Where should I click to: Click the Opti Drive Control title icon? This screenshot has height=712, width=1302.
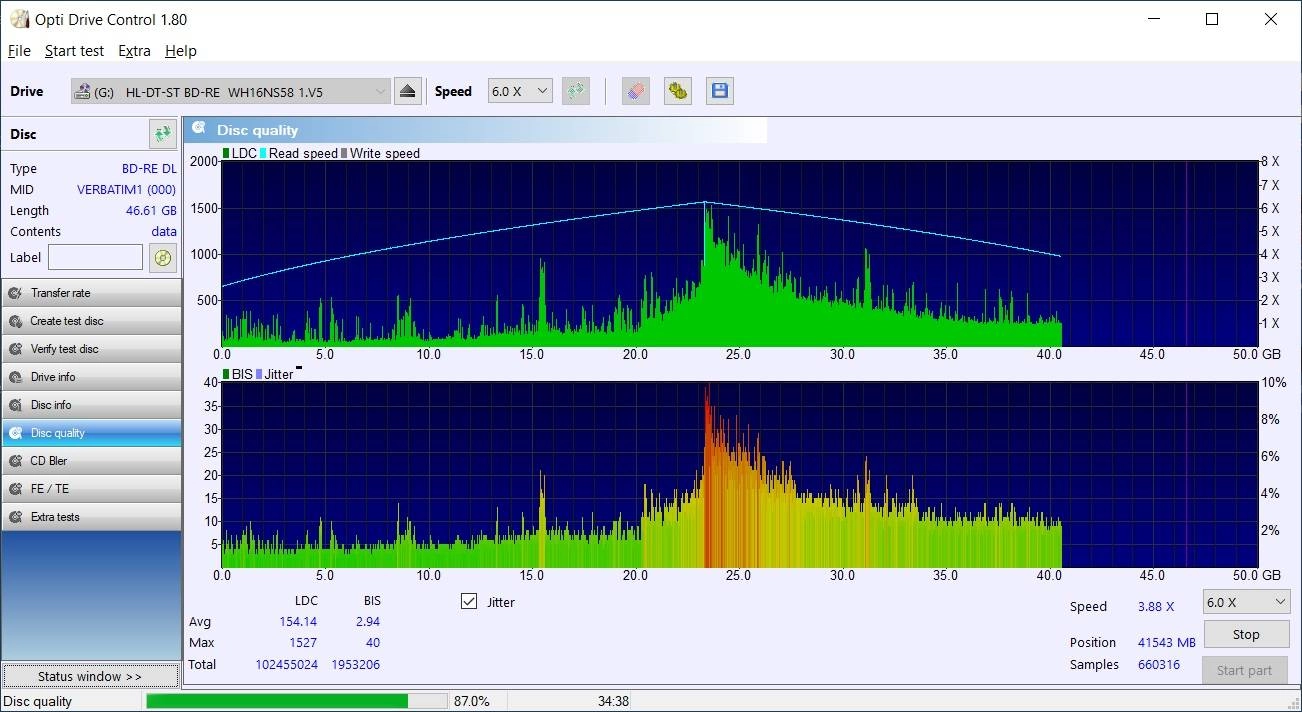pos(19,19)
